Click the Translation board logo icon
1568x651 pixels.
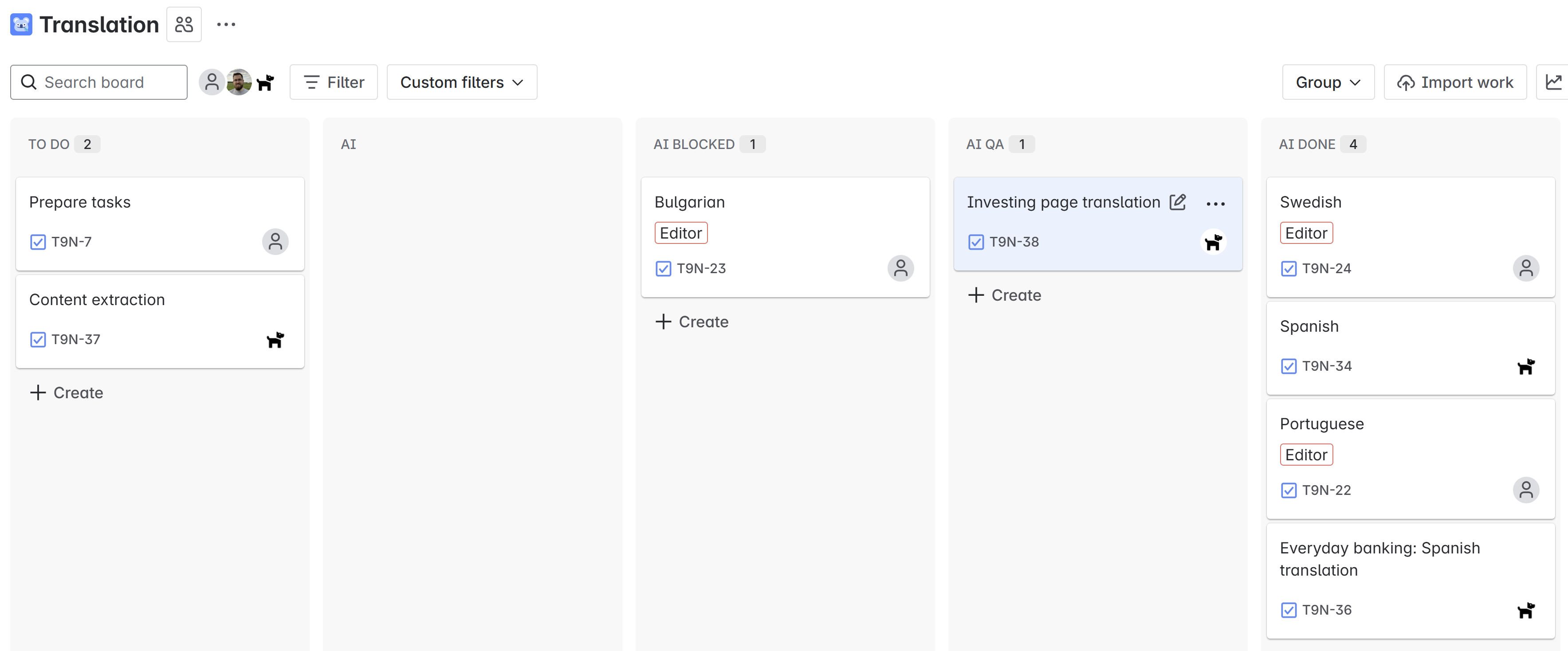click(x=21, y=24)
